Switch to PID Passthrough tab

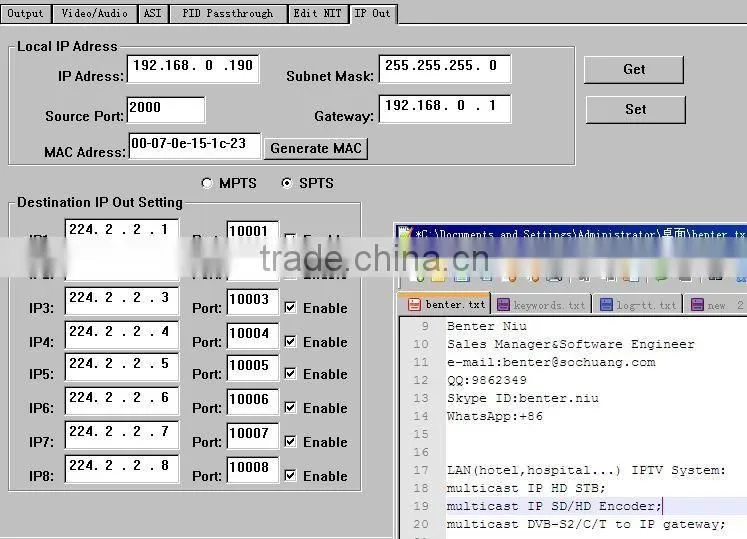click(x=228, y=13)
